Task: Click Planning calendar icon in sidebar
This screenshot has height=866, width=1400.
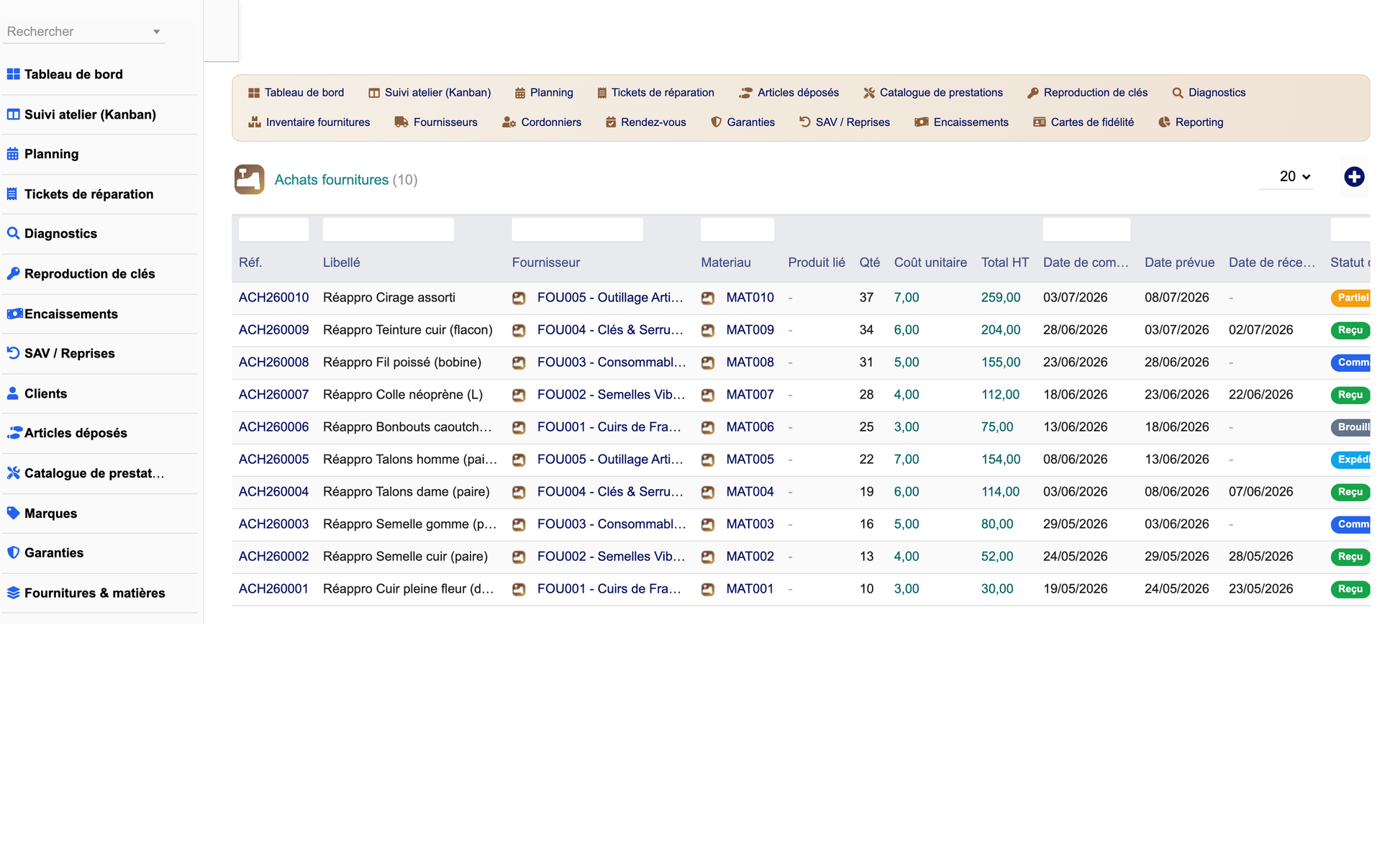Action: 13,154
